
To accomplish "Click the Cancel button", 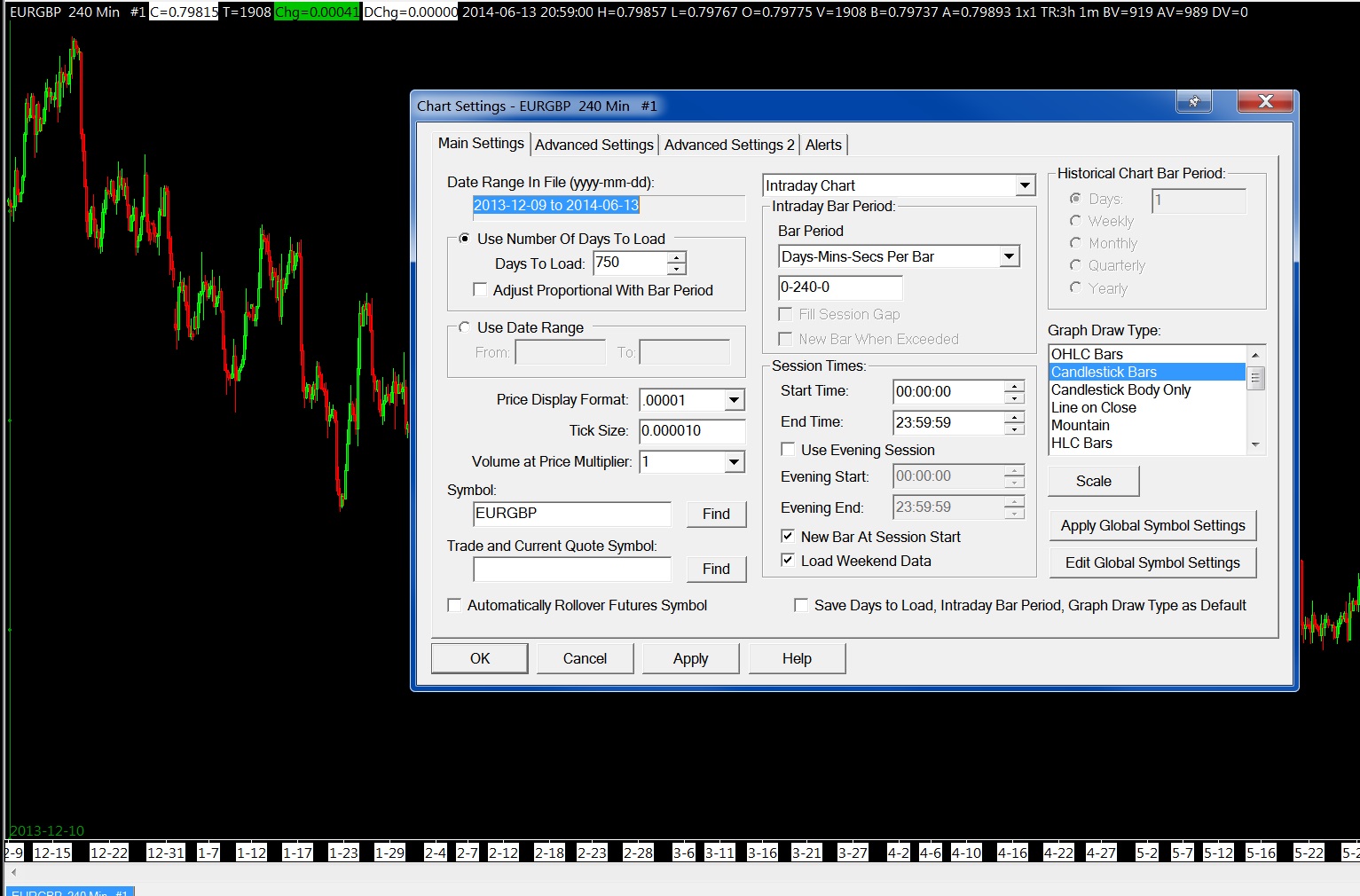I will 585,658.
